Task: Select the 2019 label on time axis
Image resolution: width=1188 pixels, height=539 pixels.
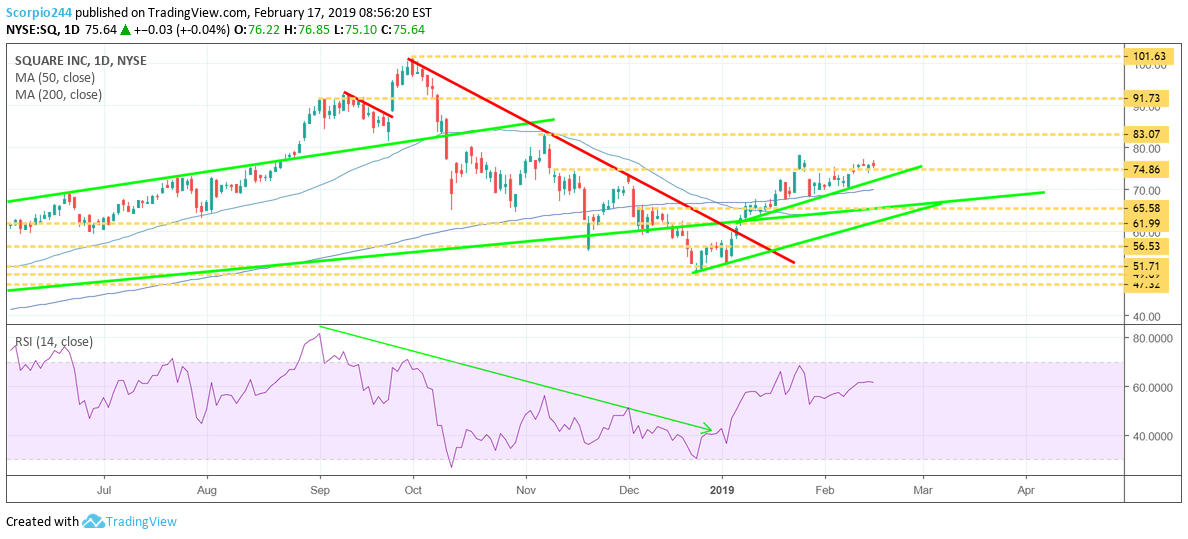Action: 722,491
